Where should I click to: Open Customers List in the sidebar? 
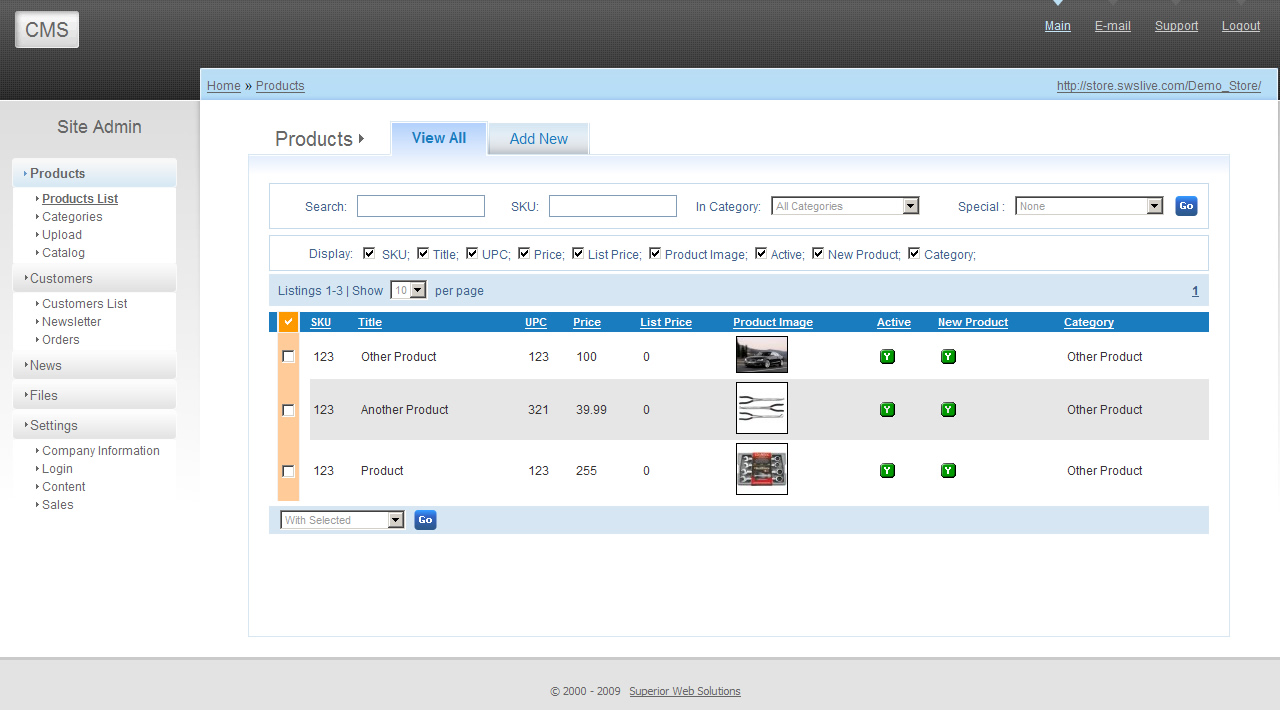85,304
